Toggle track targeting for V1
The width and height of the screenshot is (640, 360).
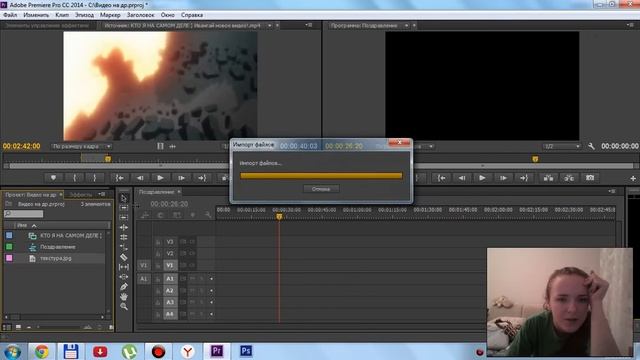point(170,265)
